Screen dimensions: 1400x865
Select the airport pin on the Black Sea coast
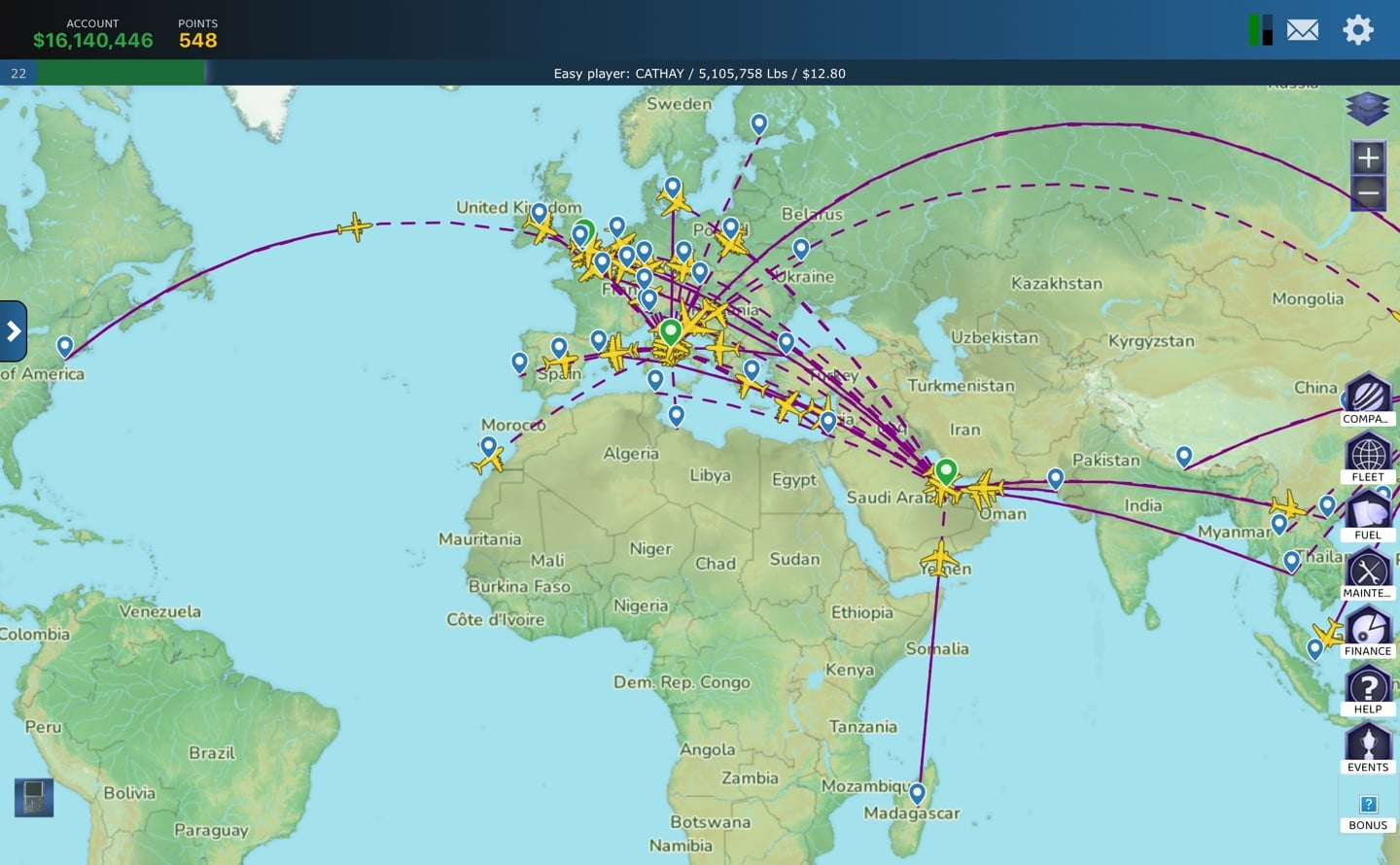pyautogui.click(x=787, y=342)
